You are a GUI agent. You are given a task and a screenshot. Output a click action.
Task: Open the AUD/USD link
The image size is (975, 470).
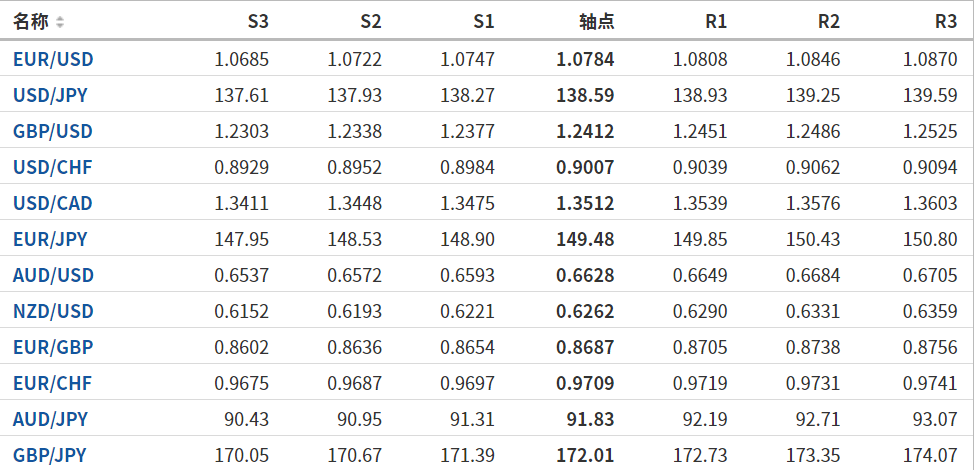53,275
